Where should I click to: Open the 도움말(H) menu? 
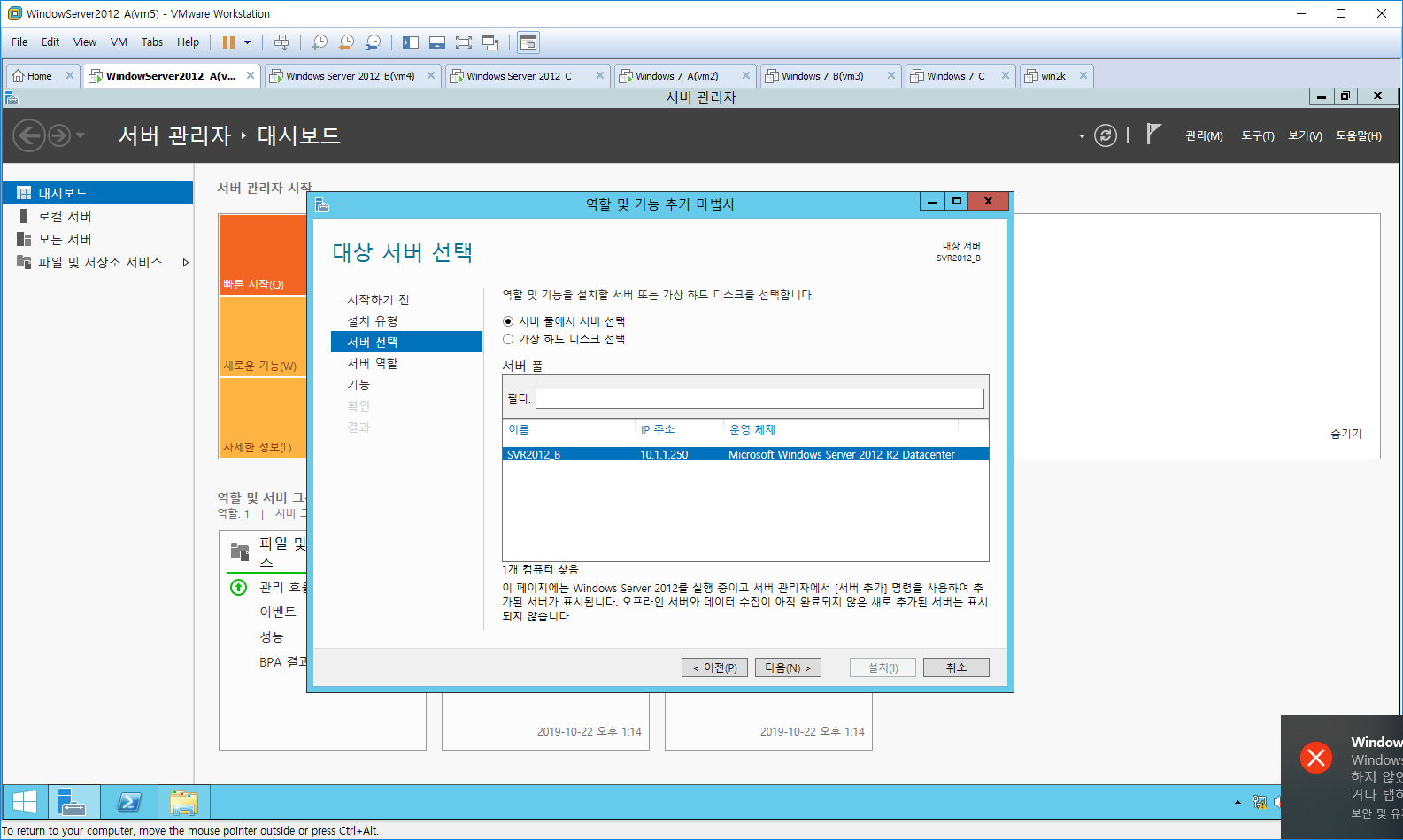[1359, 135]
